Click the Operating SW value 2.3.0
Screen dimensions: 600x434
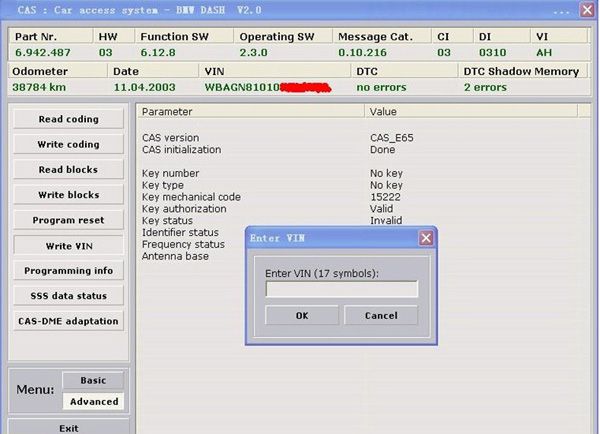tap(253, 52)
